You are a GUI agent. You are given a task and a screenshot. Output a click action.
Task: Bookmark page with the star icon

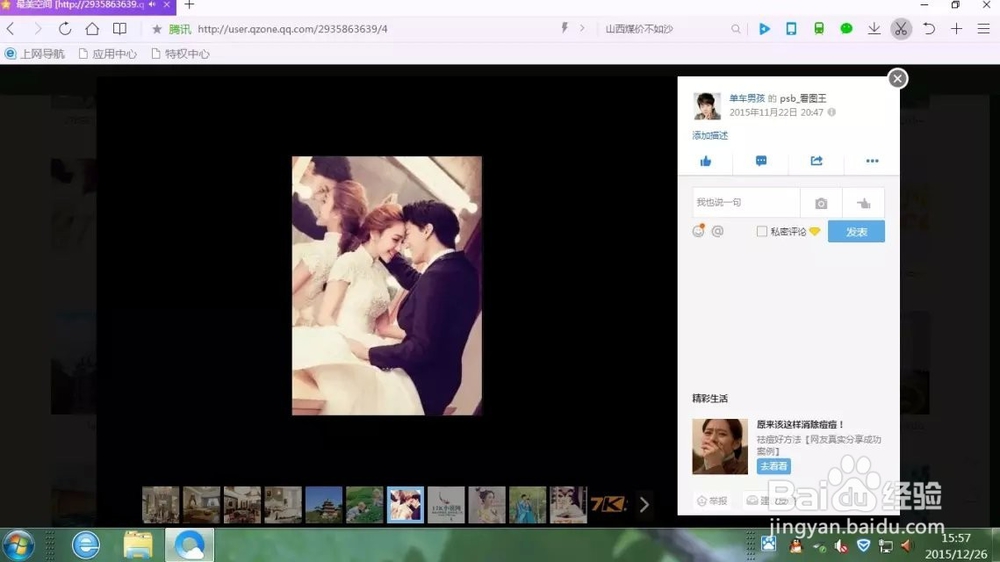[x=157, y=29]
